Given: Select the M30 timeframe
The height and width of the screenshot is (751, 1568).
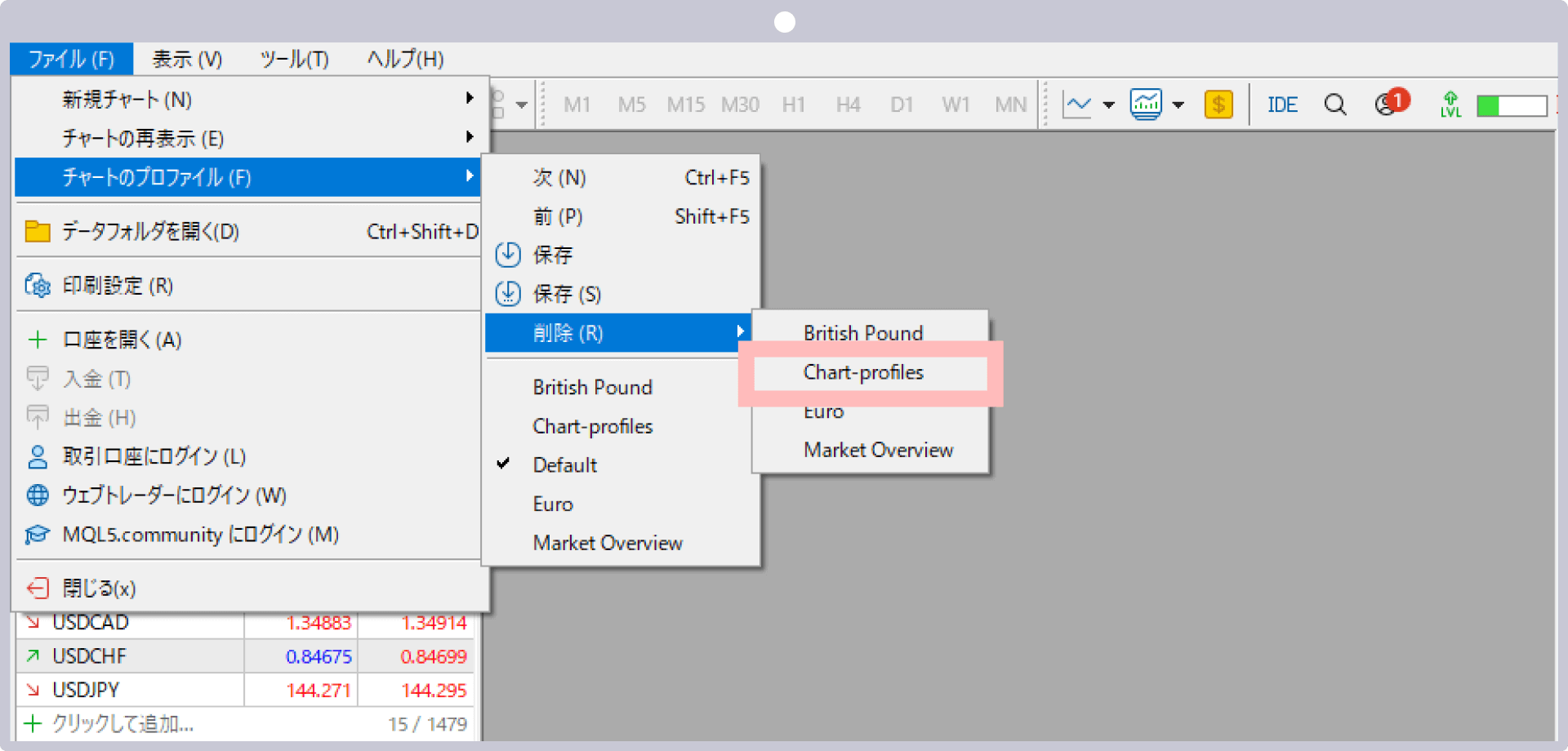Looking at the screenshot, I should (x=740, y=104).
